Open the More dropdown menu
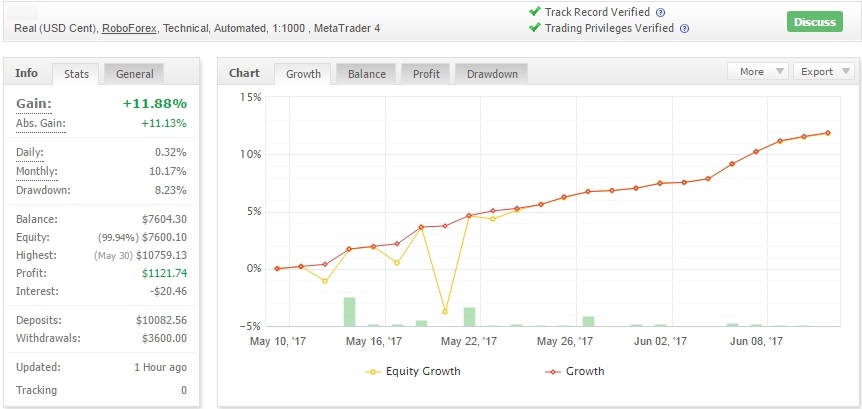The width and height of the screenshot is (862, 409). coord(758,72)
